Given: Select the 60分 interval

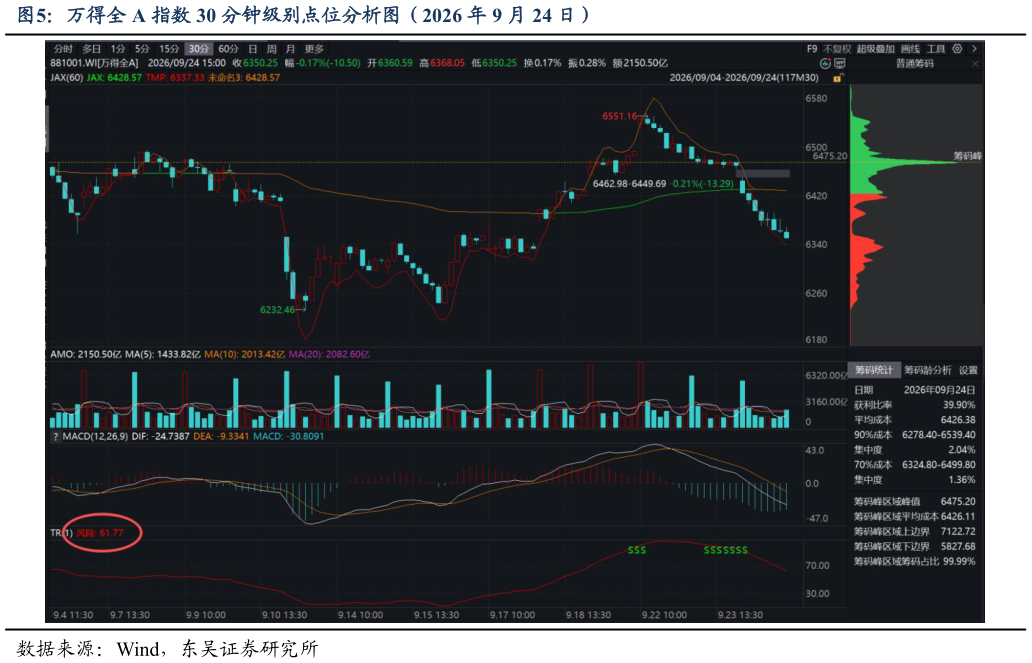Looking at the screenshot, I should coord(228,49).
